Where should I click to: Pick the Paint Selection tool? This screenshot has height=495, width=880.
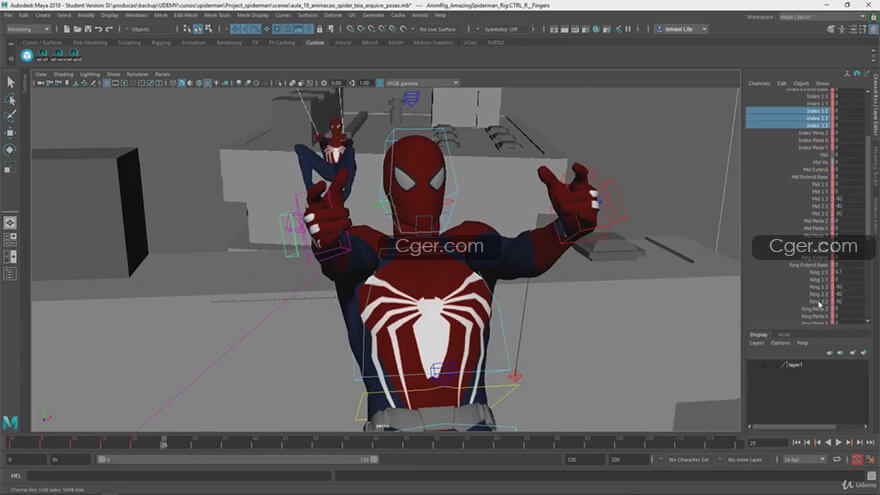(10, 116)
